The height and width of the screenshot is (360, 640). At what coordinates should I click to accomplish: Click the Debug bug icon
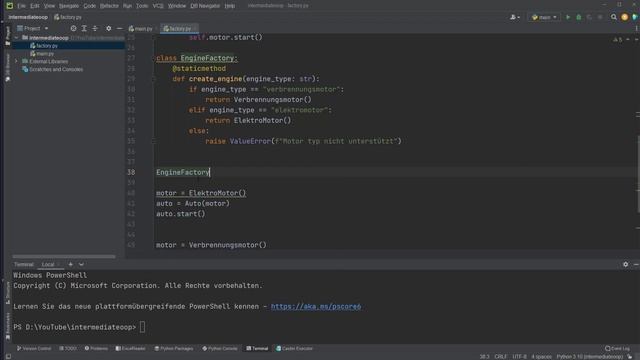coord(578,17)
